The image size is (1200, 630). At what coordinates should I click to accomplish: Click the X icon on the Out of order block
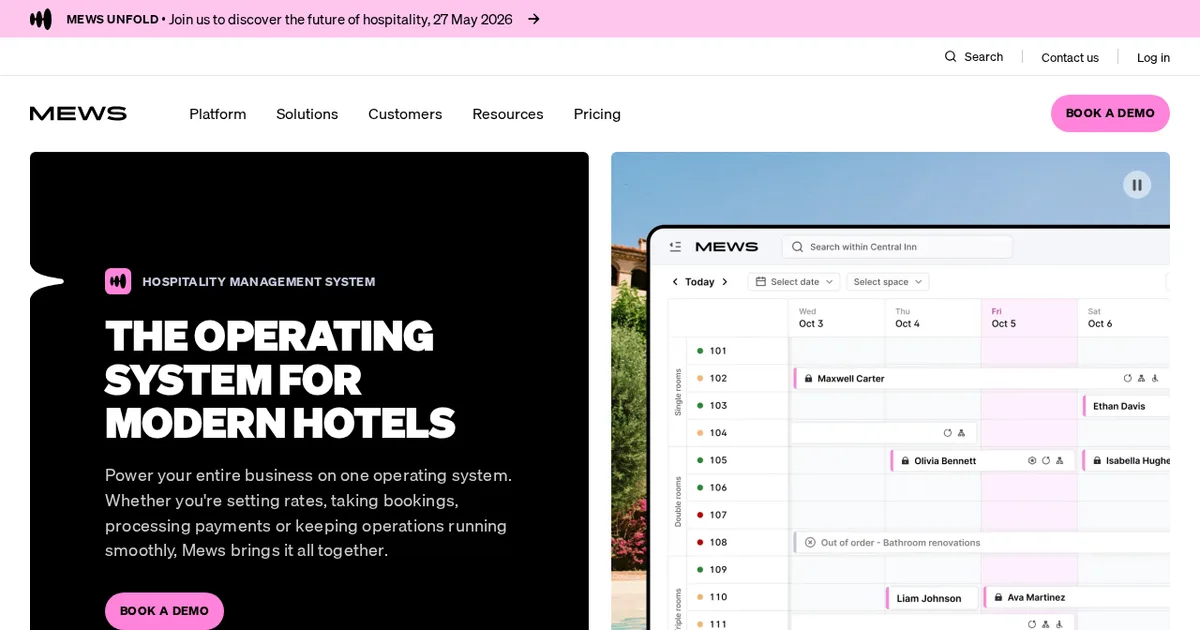[810, 542]
